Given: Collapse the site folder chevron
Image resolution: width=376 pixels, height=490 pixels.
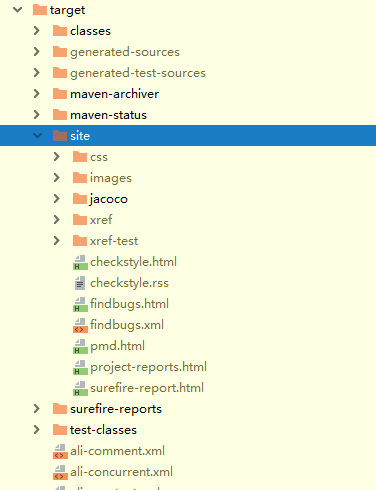Looking at the screenshot, I should point(37,136).
